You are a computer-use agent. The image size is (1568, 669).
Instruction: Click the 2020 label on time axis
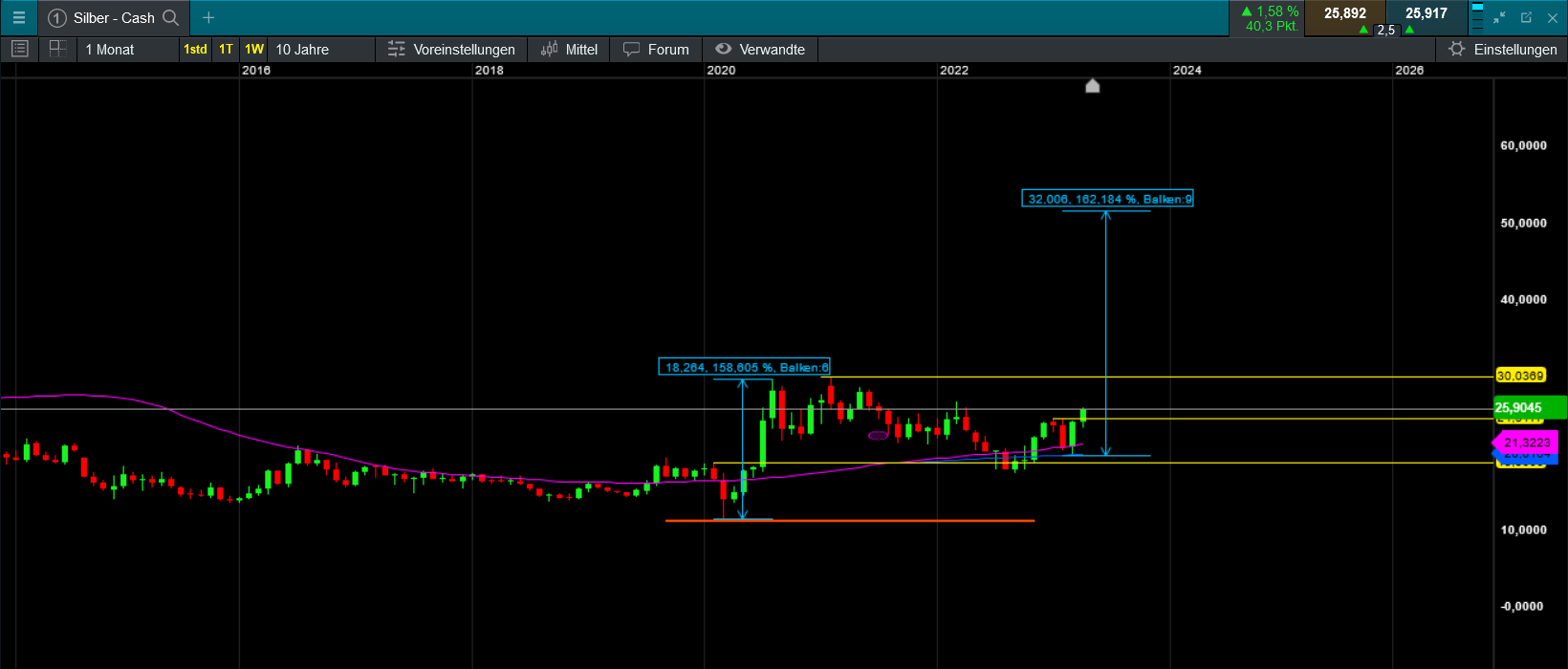(x=721, y=70)
